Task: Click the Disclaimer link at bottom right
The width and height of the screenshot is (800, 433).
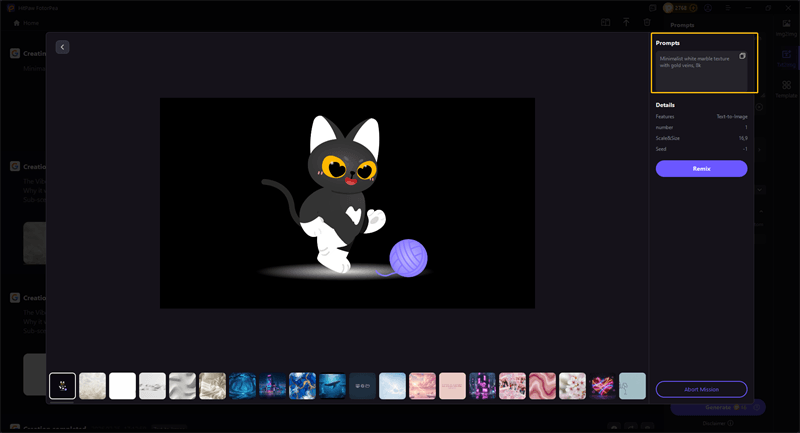Action: click(x=718, y=423)
